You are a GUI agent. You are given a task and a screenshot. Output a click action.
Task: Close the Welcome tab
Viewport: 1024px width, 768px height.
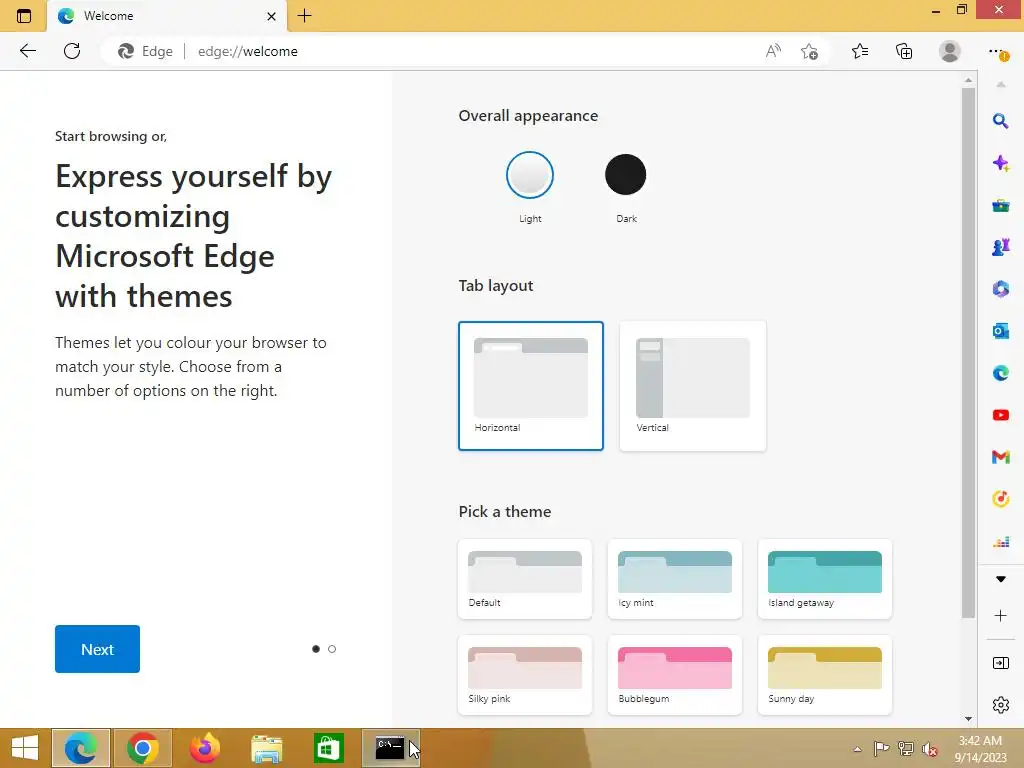(271, 16)
